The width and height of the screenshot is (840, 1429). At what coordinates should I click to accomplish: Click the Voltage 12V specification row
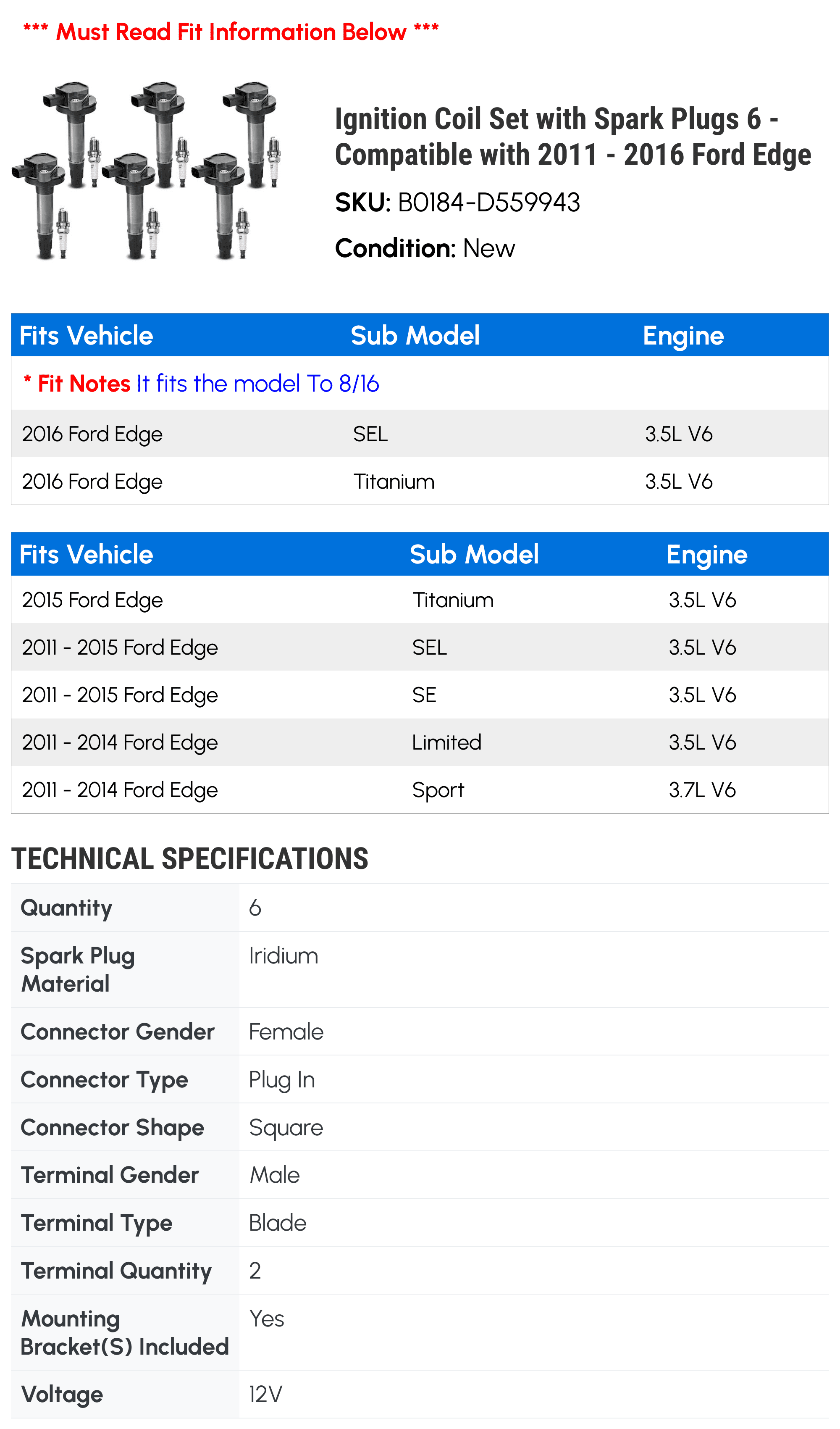[420, 1395]
